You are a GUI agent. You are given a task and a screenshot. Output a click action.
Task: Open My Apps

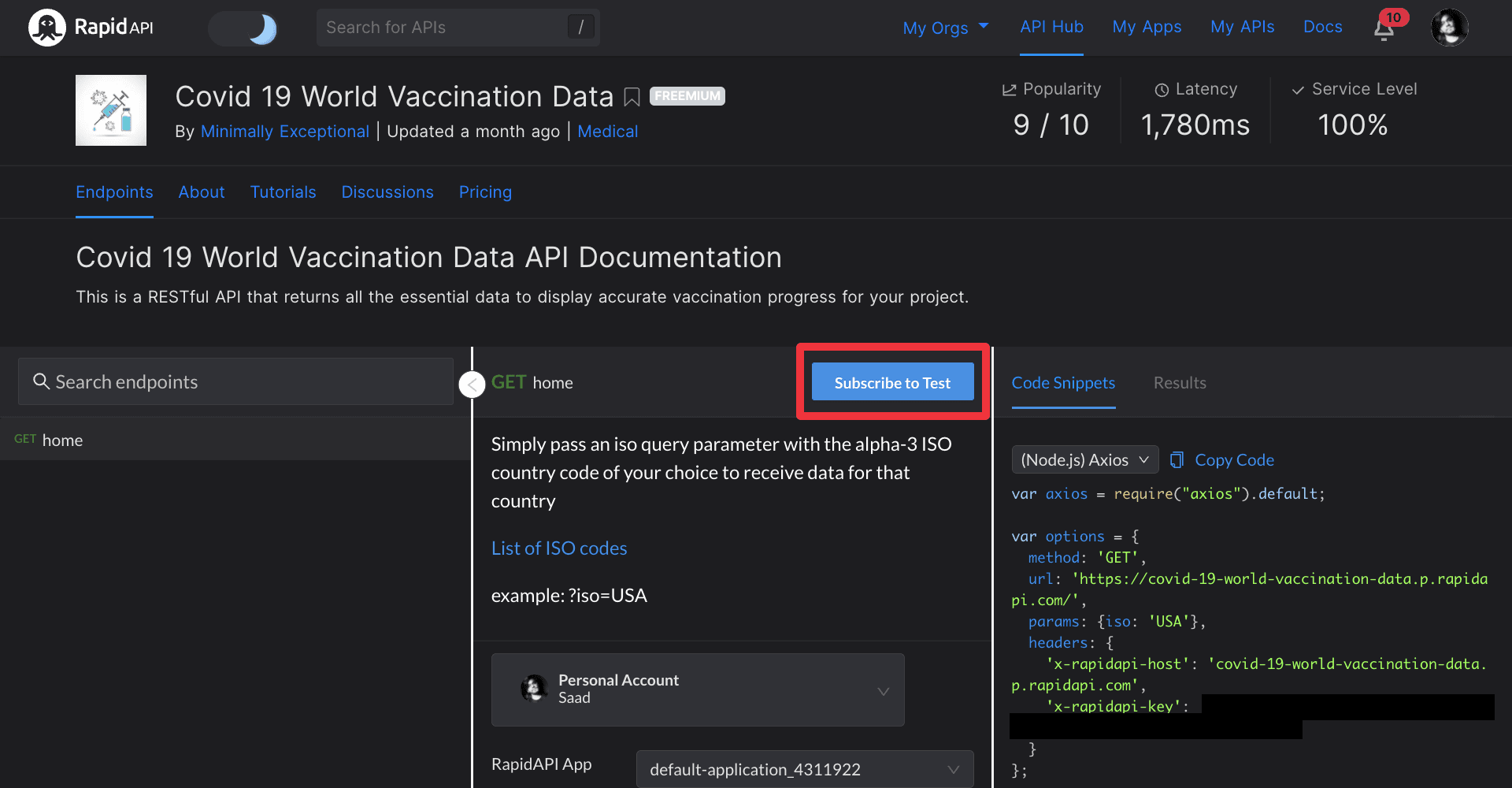click(x=1147, y=27)
